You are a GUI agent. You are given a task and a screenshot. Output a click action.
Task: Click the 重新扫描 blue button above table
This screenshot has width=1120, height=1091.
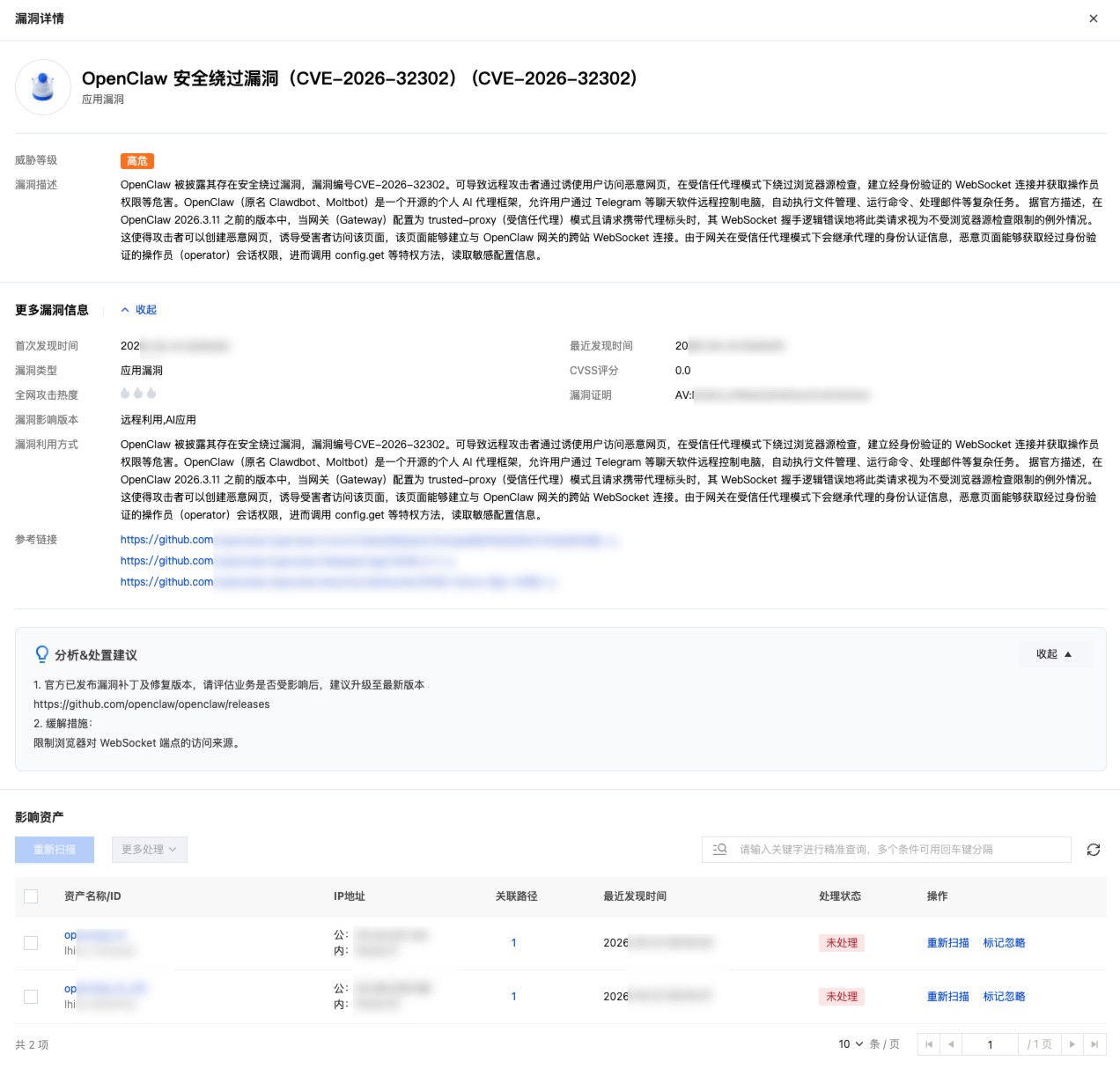coord(55,850)
